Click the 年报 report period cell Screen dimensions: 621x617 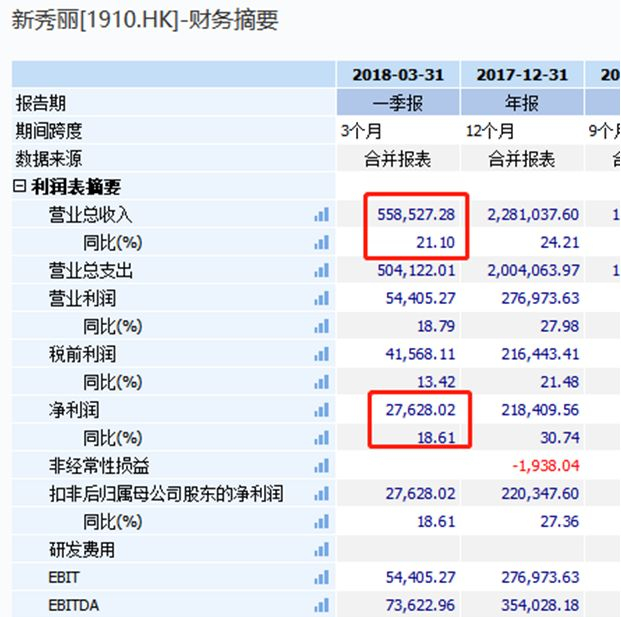point(522,103)
